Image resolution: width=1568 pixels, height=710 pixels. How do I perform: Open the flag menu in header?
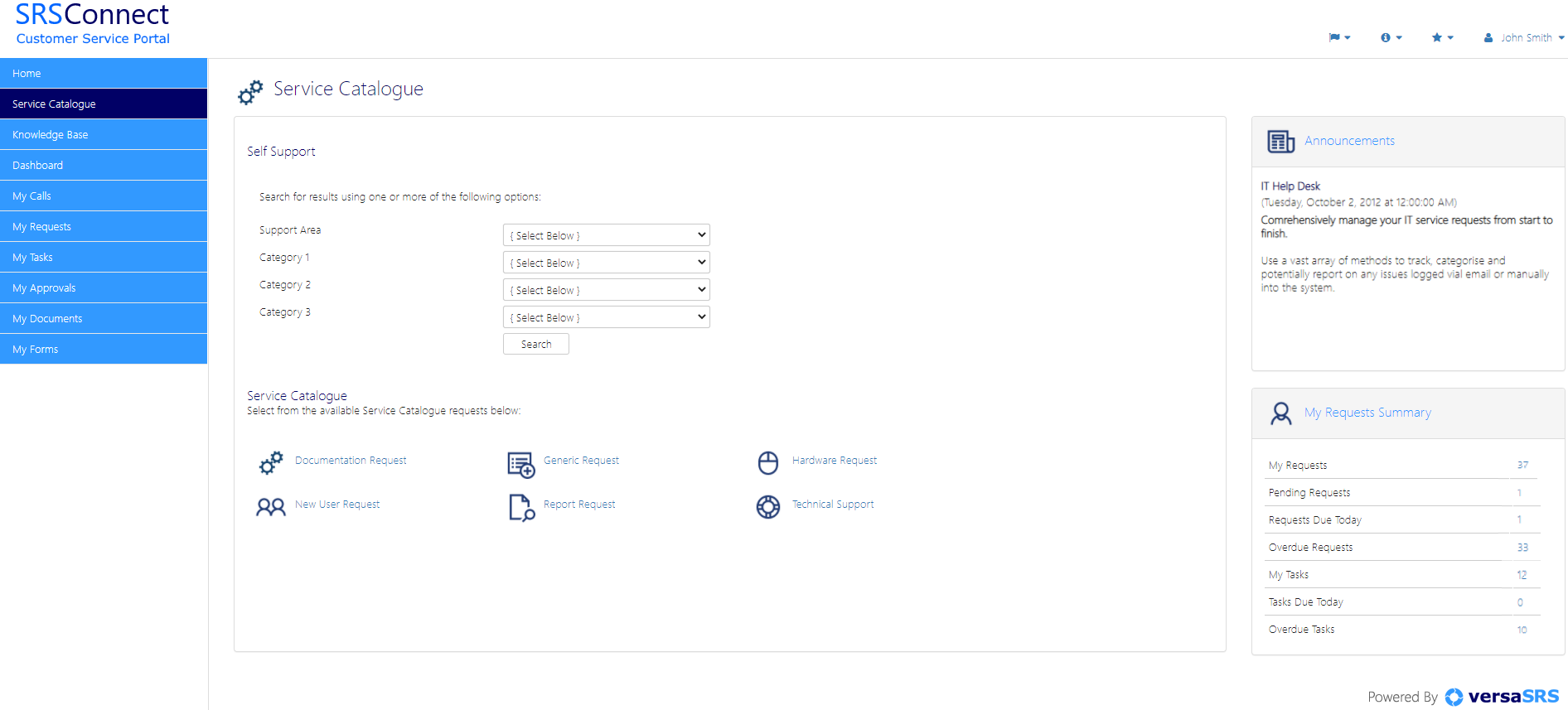pyautogui.click(x=1339, y=38)
